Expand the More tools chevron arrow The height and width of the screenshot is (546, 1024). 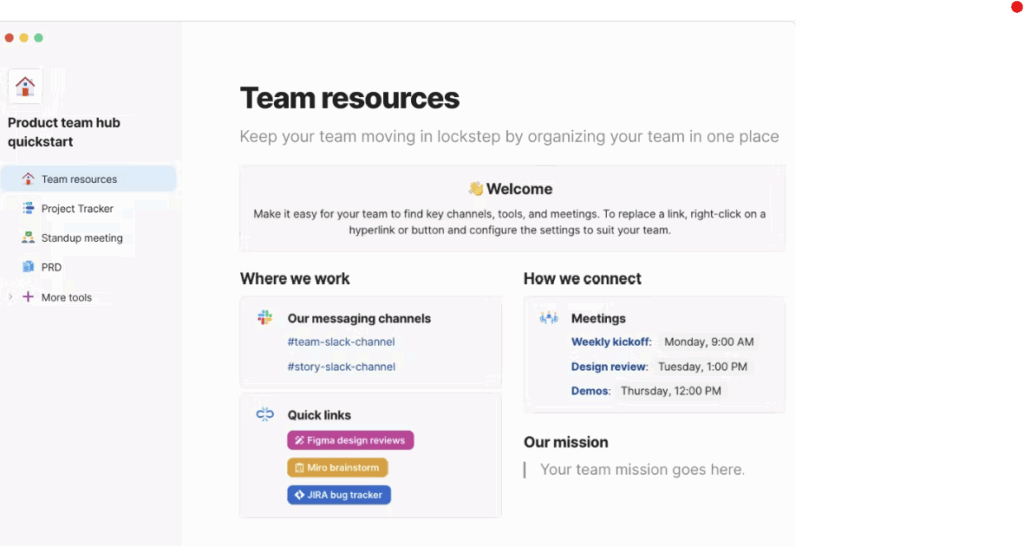tap(11, 297)
